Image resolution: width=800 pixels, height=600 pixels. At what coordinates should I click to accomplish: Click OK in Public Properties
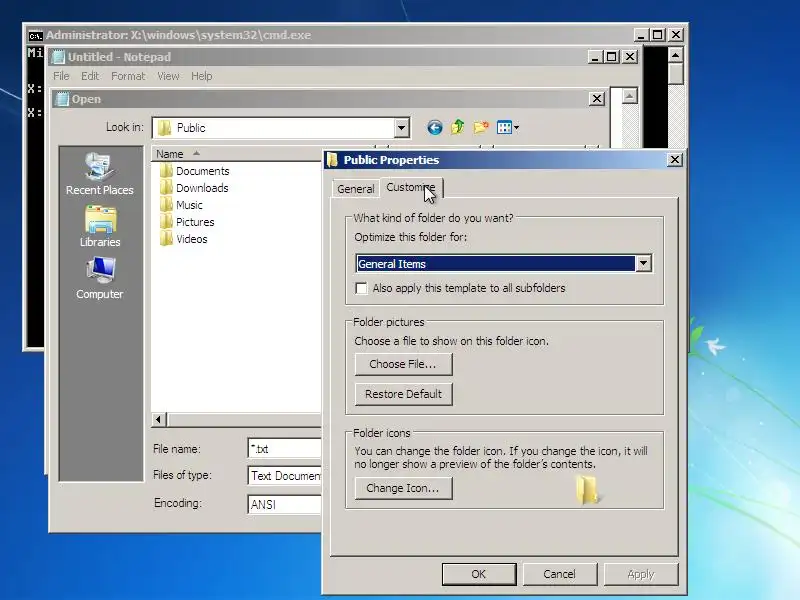[x=479, y=574]
